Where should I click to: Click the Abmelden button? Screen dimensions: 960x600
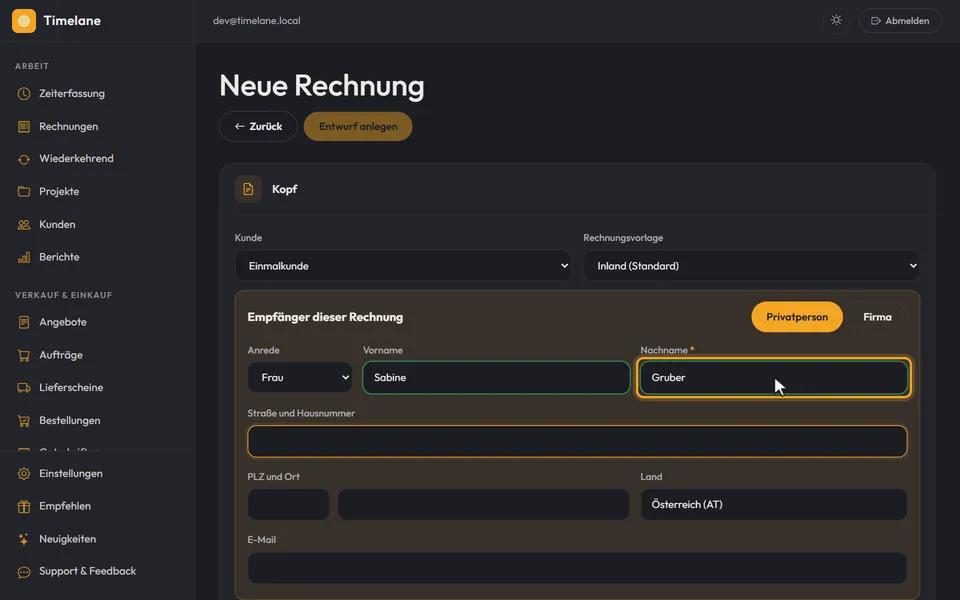(900, 21)
